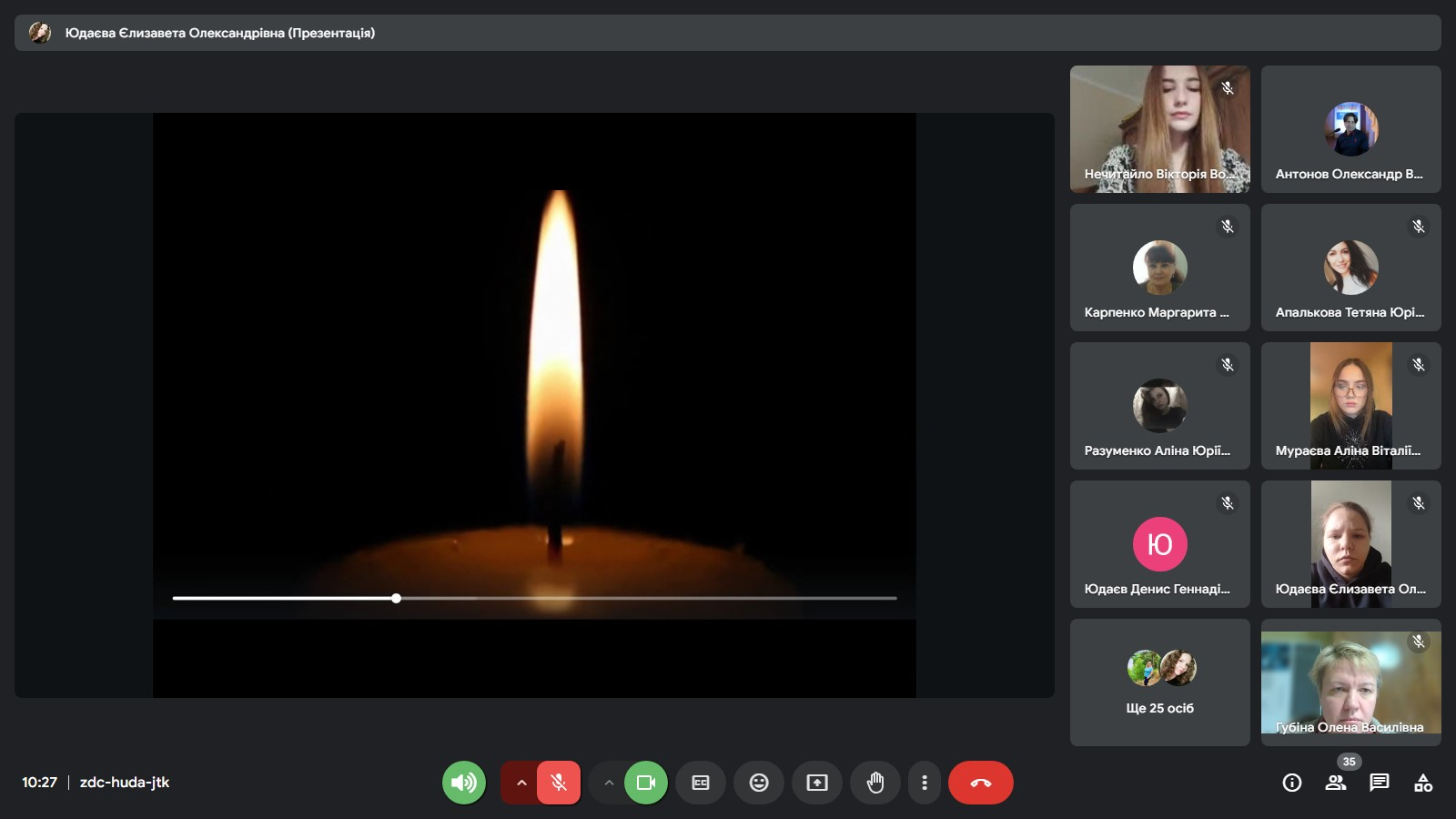This screenshot has height=819, width=1456.
Task: Click muted mic icon on Юдаєв Денис tile
Action: 1228,503
